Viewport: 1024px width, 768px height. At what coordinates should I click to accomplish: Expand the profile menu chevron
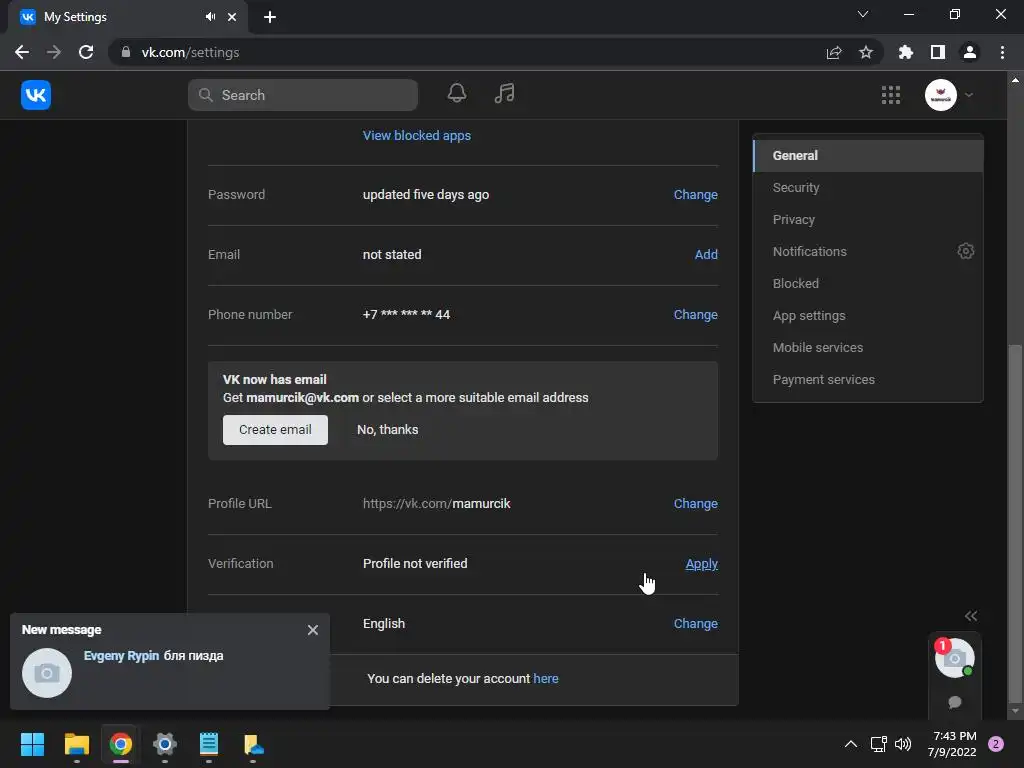click(x=969, y=95)
